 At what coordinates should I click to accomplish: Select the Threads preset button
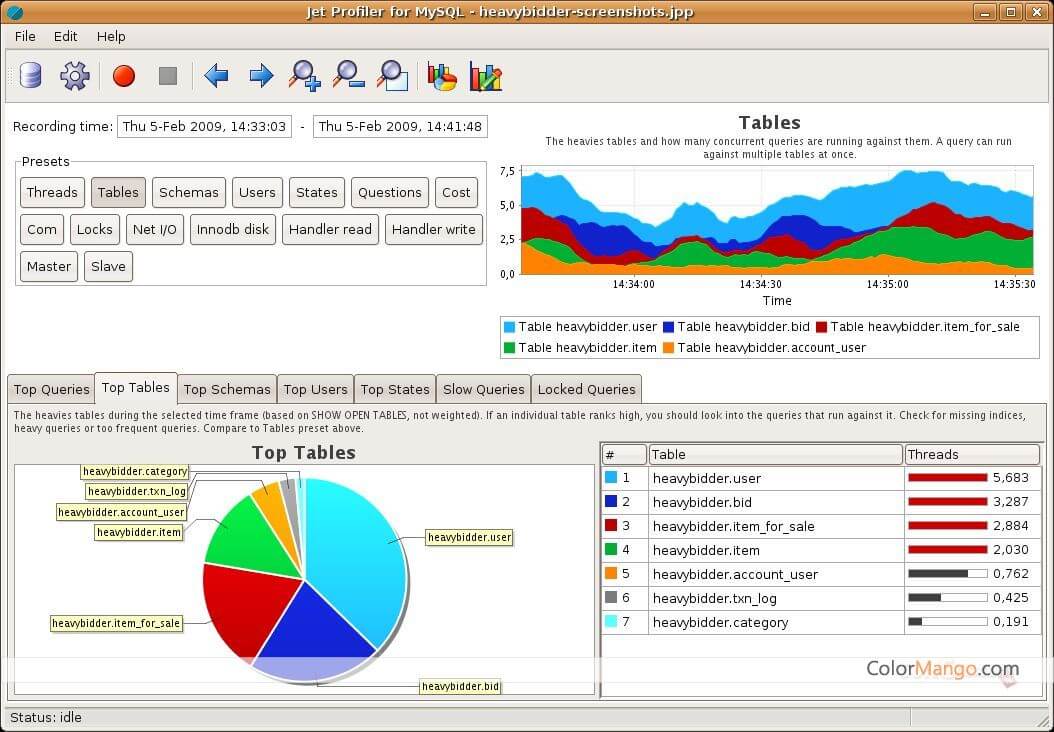coord(52,193)
